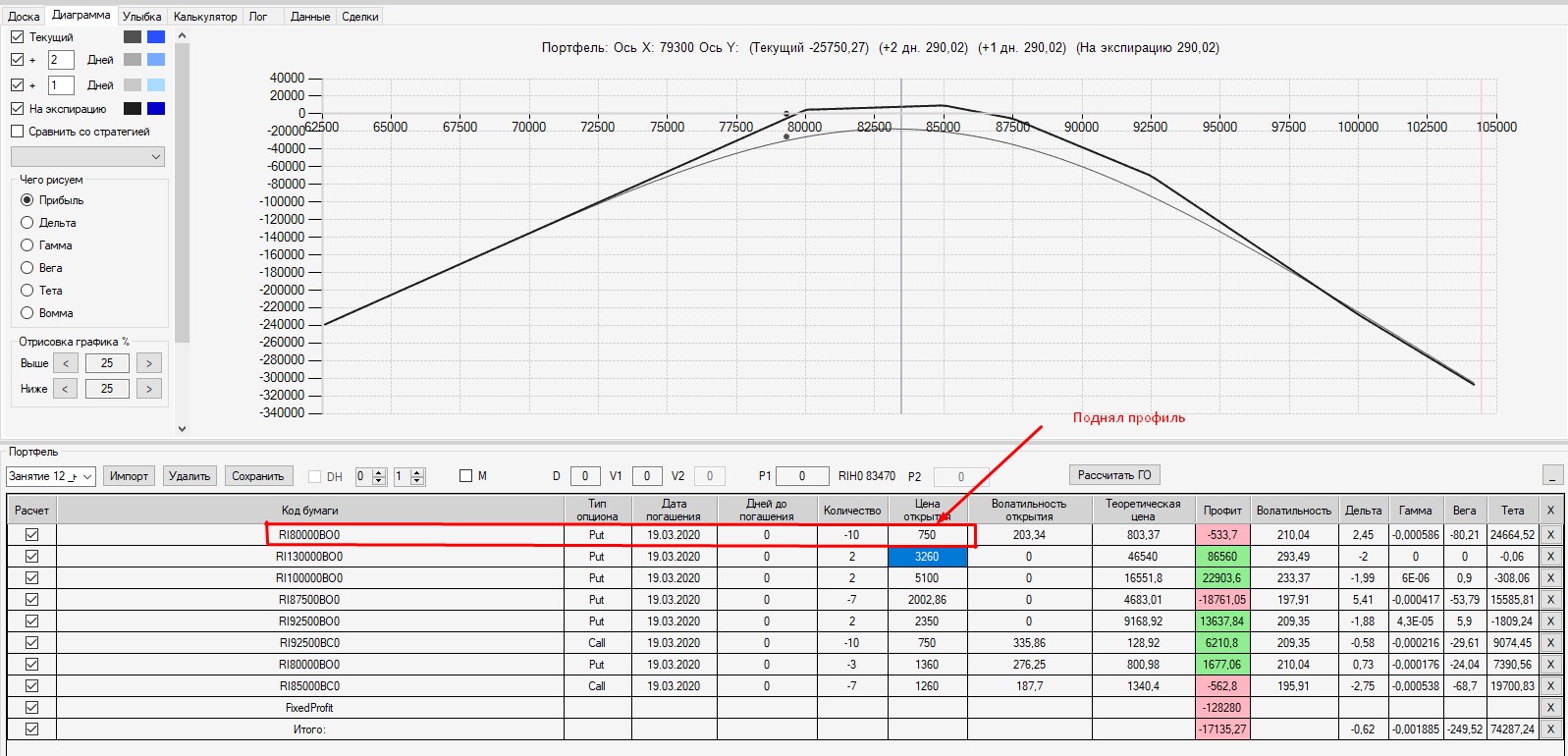Screen dimensions: 1568x756
Task: Increase the Ниже percentage with its right arrow
Action: (148, 389)
